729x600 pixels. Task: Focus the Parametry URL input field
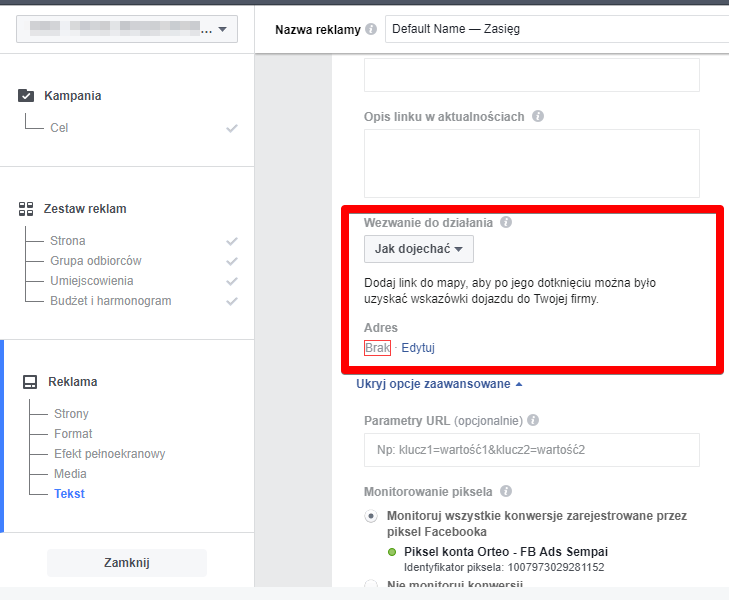coord(531,450)
